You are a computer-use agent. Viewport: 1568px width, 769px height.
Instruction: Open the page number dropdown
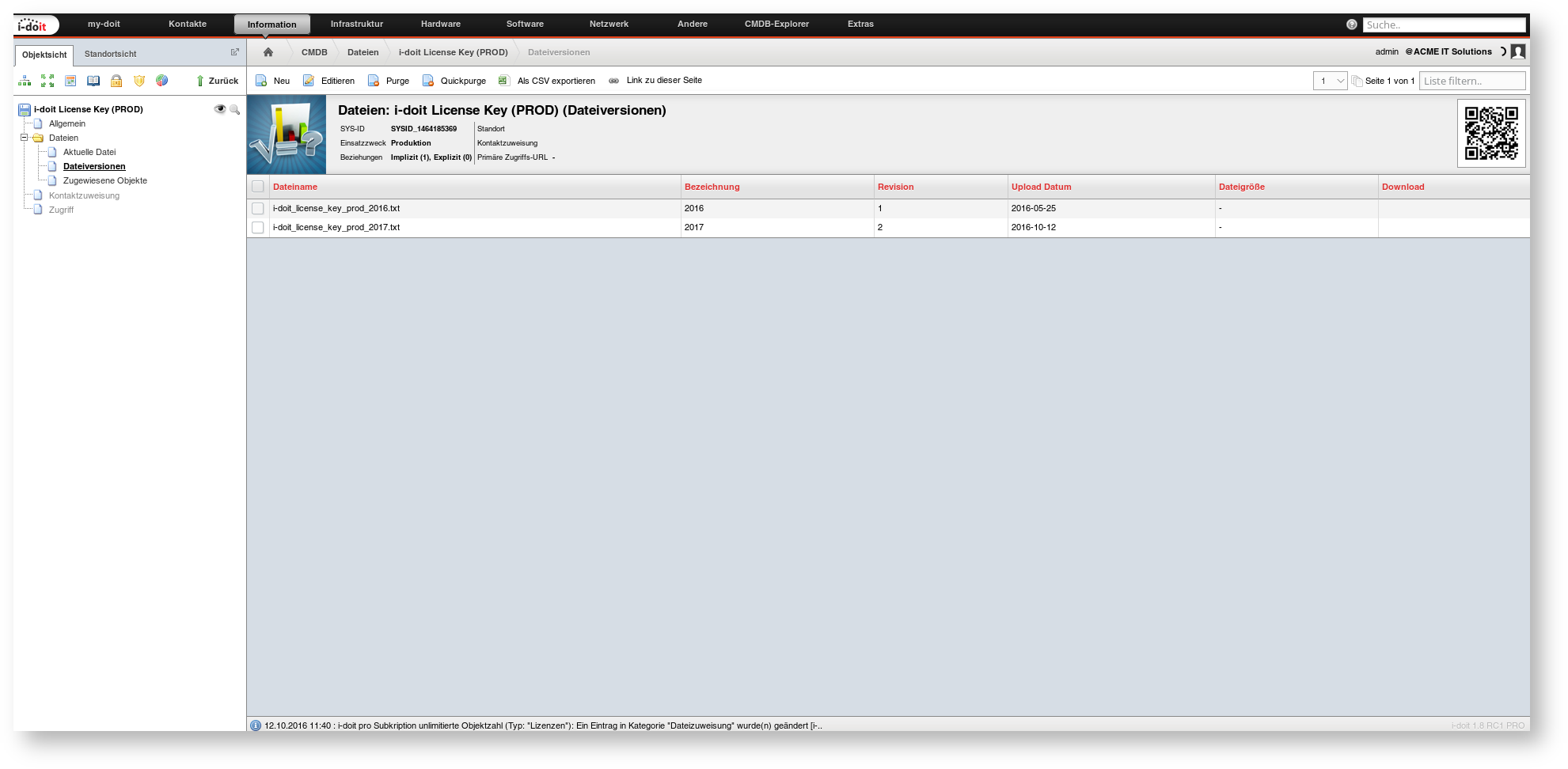pos(1330,81)
